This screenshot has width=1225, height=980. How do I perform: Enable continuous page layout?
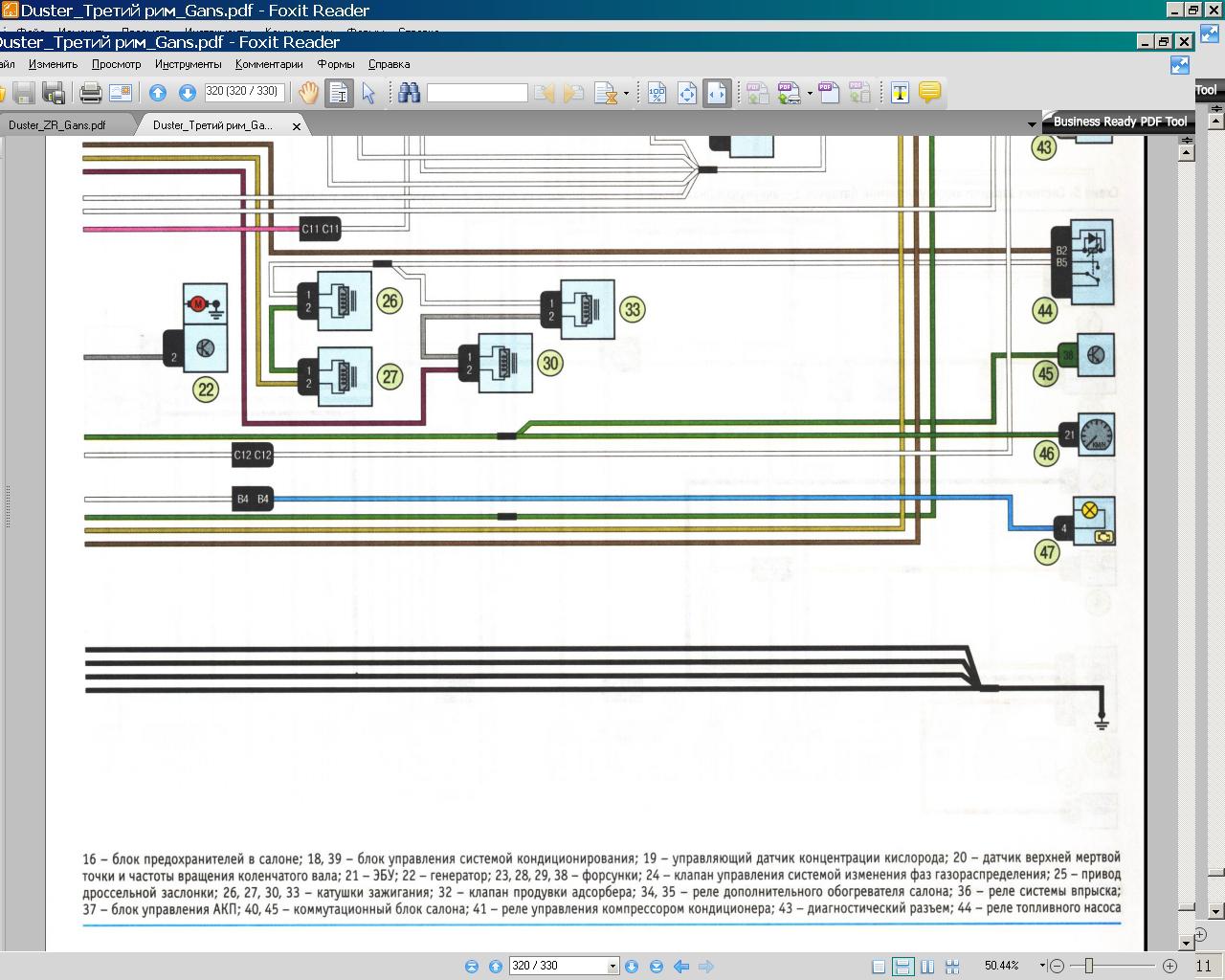coord(902,967)
